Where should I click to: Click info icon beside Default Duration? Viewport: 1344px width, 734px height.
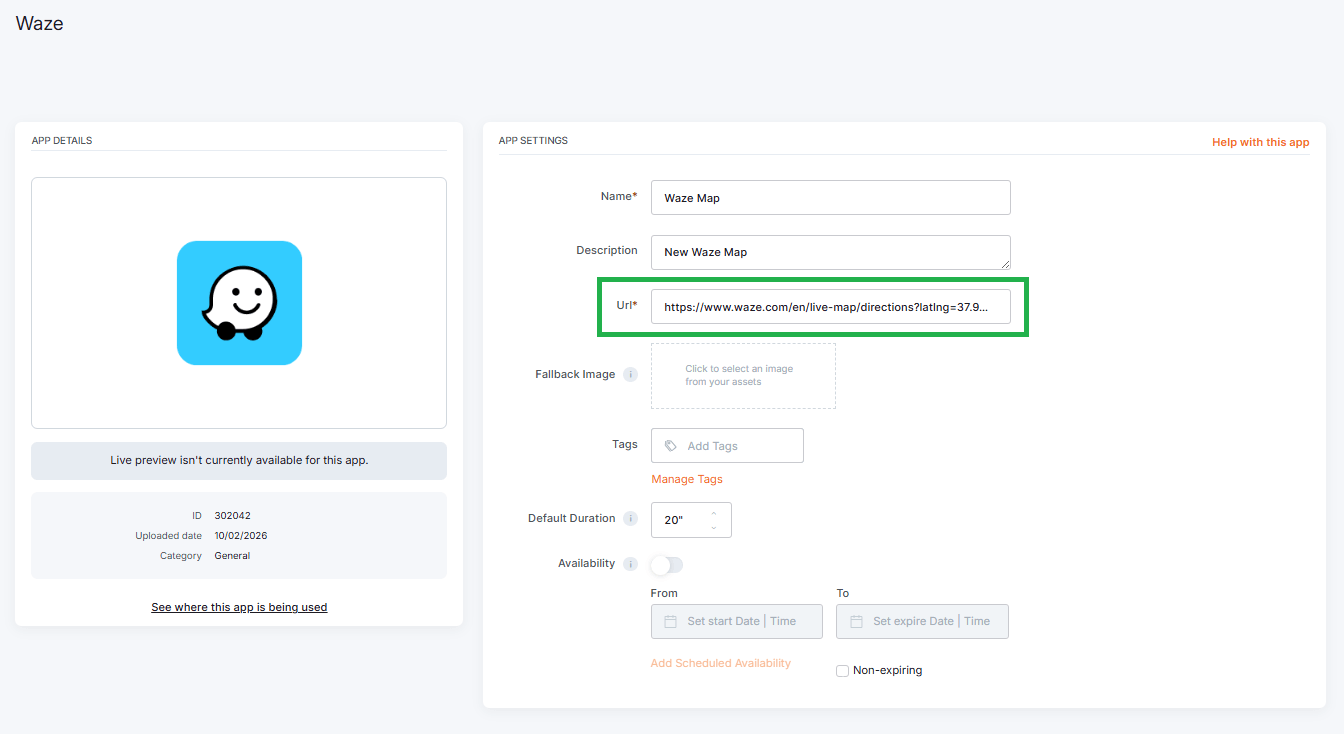(x=630, y=519)
